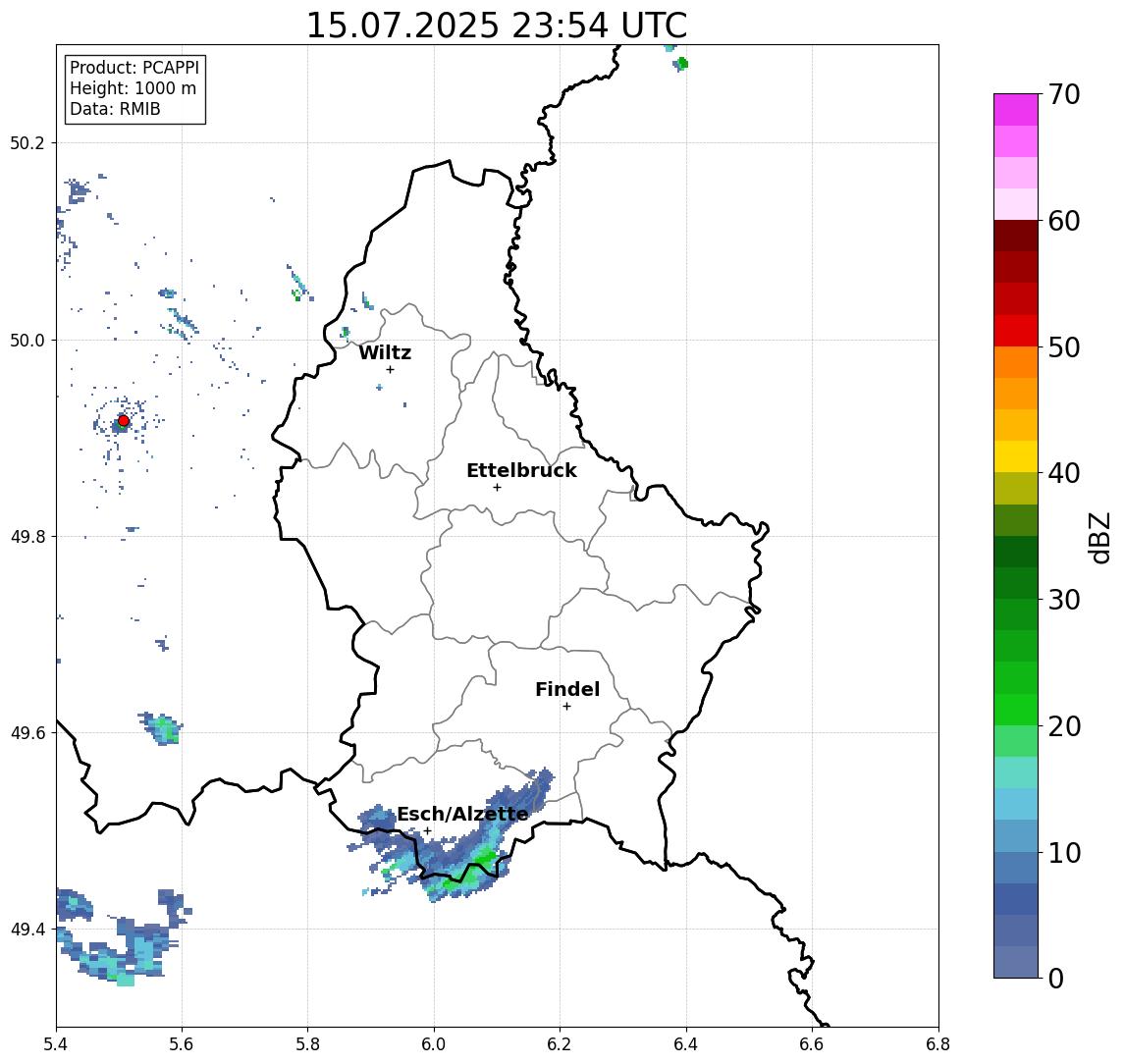Click the longitude axis label 5.8

coord(307,1044)
